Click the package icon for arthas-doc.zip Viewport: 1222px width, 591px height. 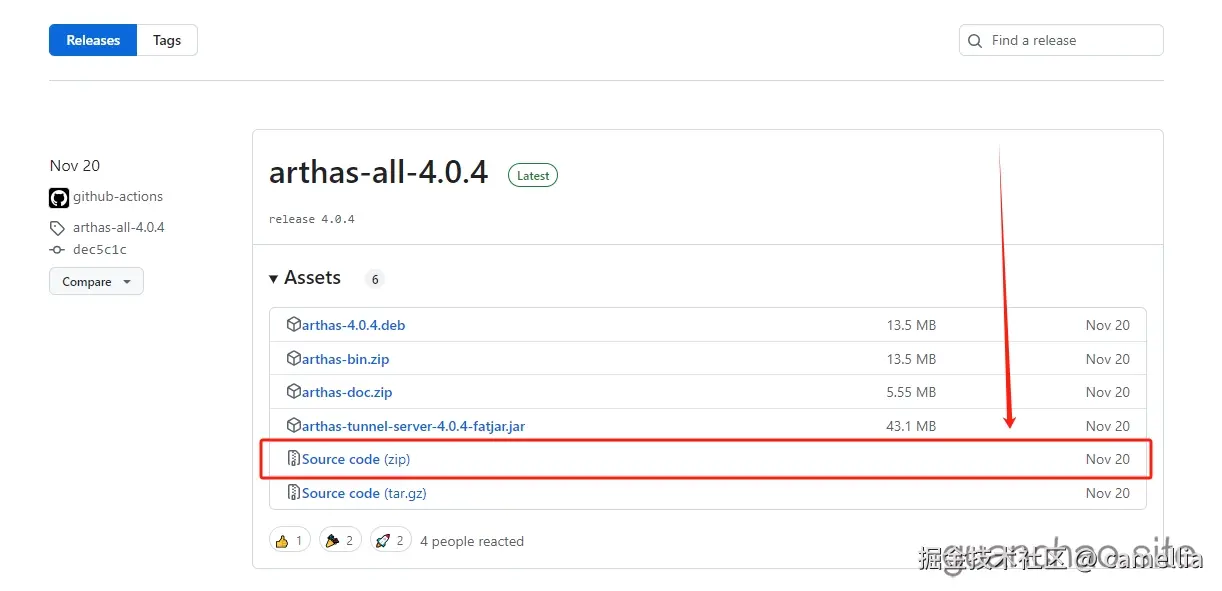pyautogui.click(x=294, y=391)
